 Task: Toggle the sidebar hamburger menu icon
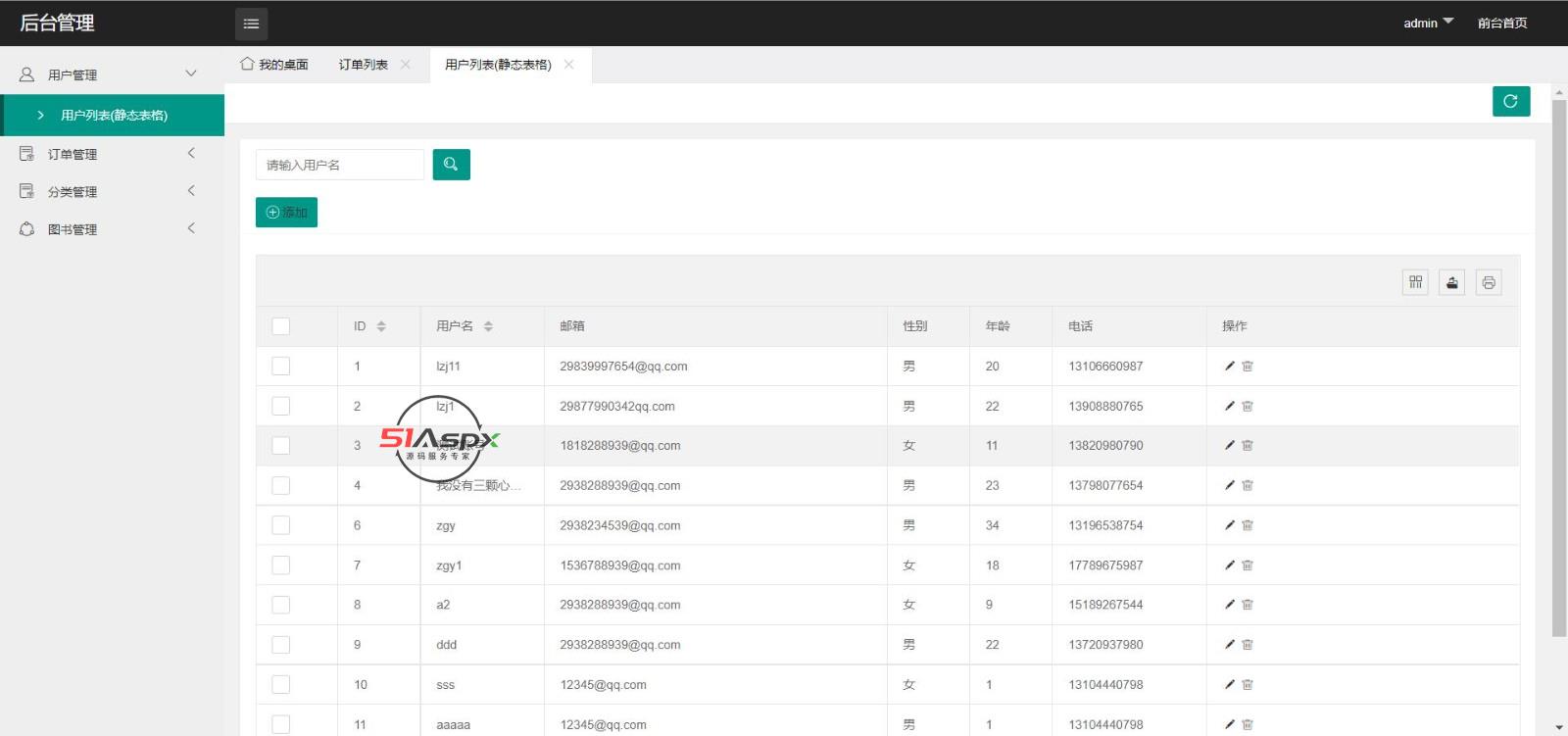251,24
